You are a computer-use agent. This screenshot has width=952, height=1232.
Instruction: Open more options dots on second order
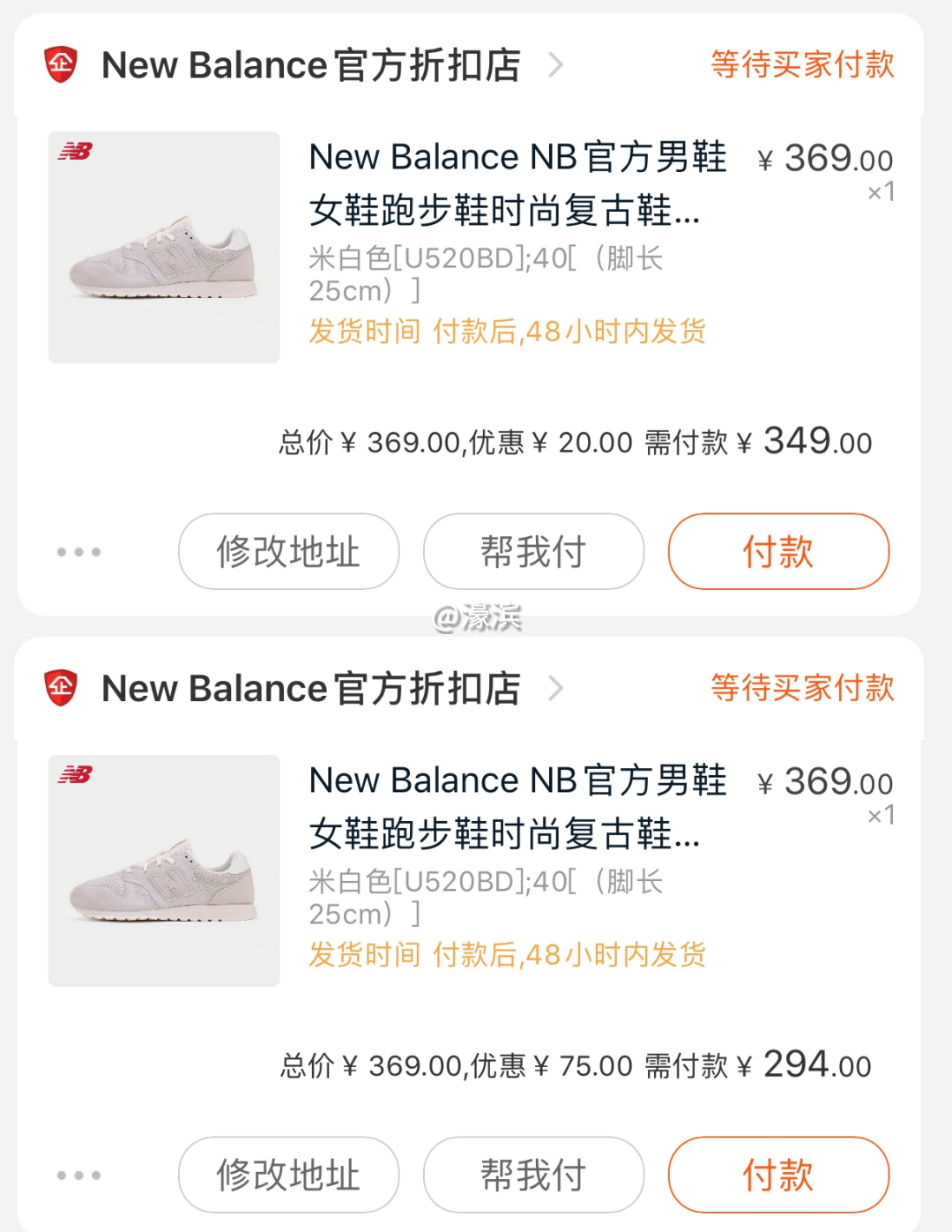pyautogui.click(x=78, y=1175)
